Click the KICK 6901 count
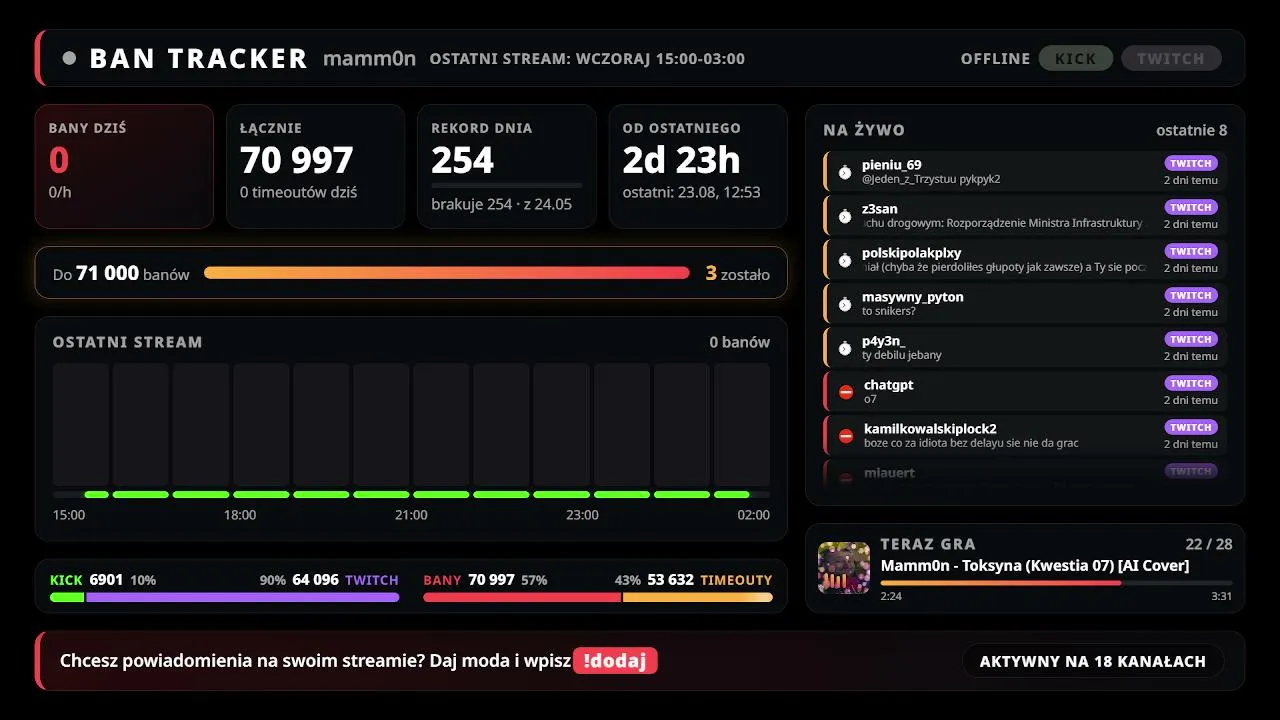The image size is (1280, 720). (x=106, y=580)
